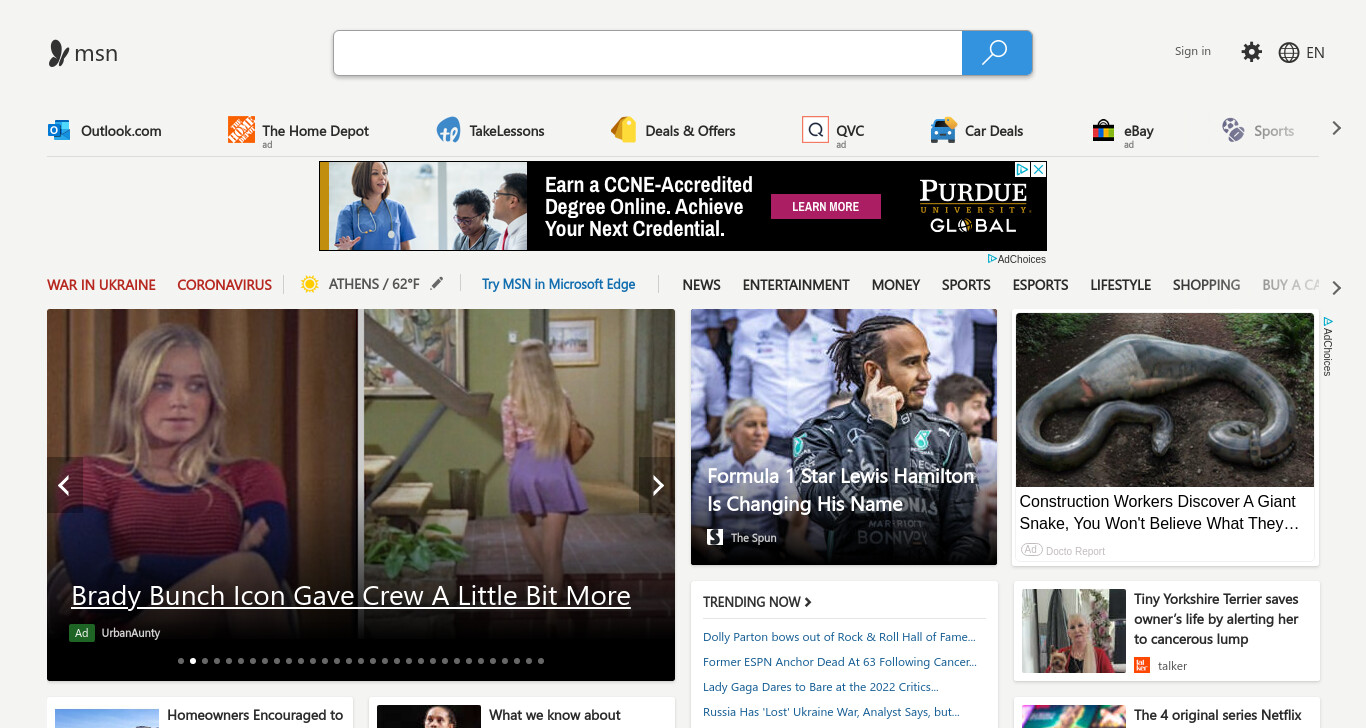Open Yorkshire Terrier story thumbnail

[1073, 631]
